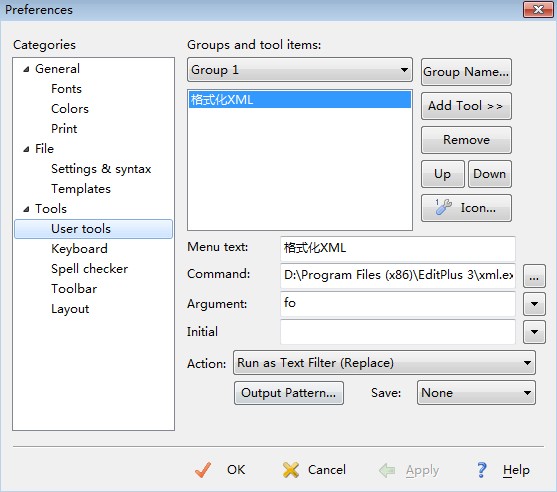Select 格式化XML in the tool list
557x492 pixels.
click(x=300, y=99)
